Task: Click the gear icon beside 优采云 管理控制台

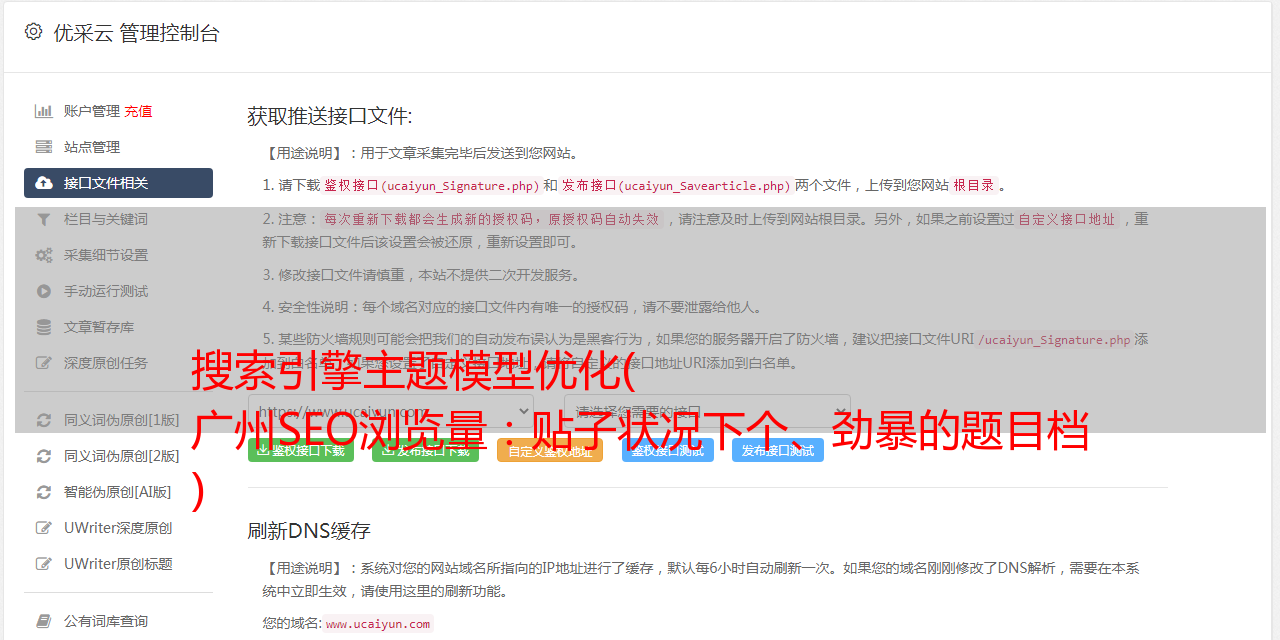Action: pos(33,32)
